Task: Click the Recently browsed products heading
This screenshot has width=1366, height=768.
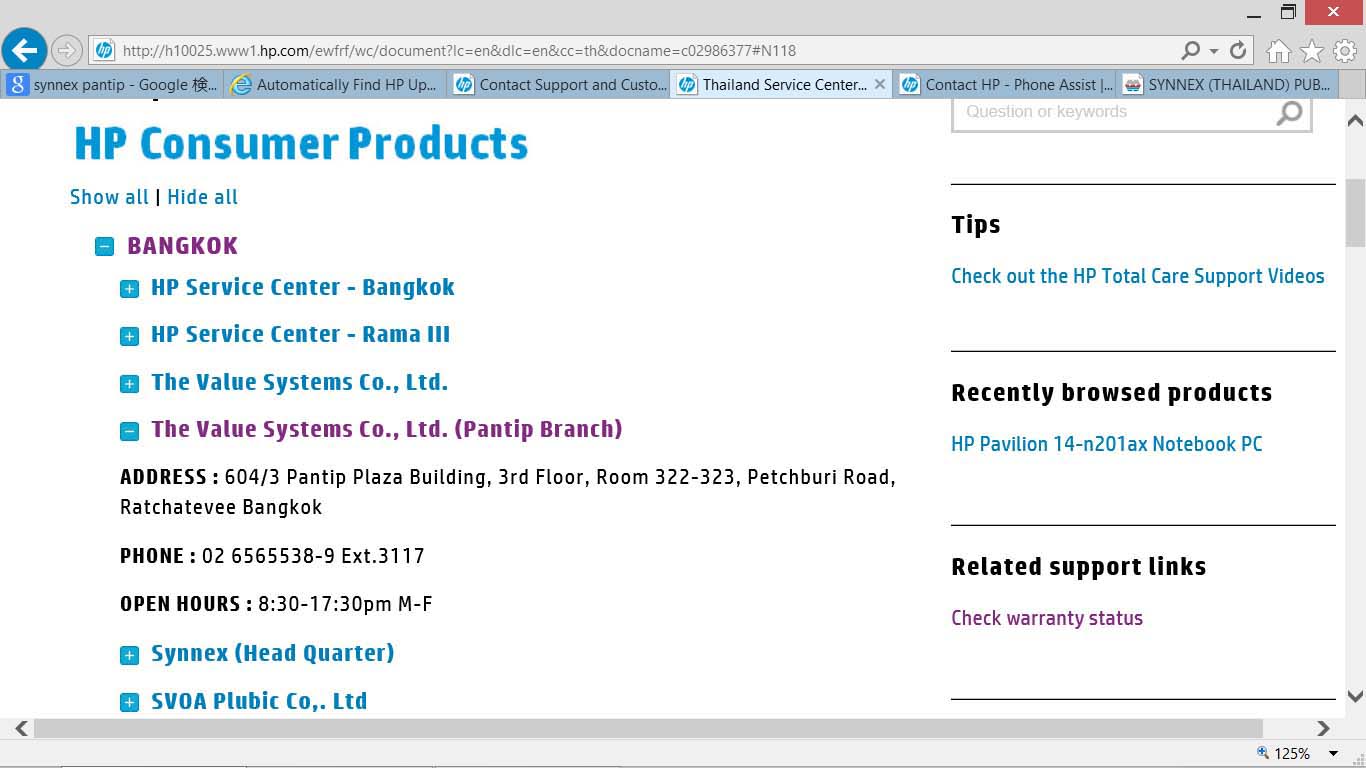Action: (1111, 392)
